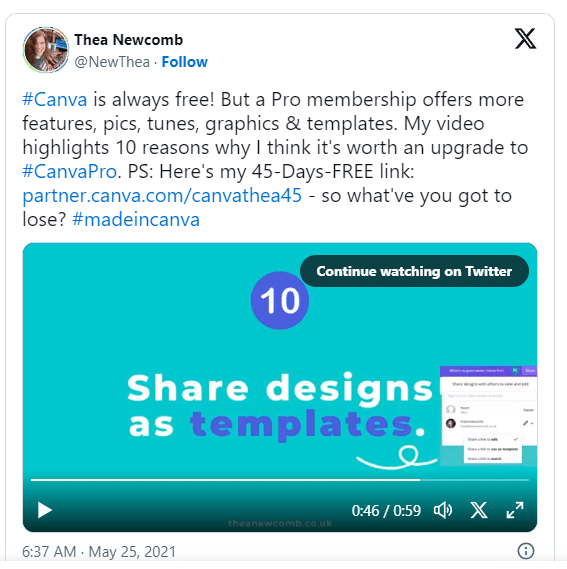Seek on the video progress bar

(280, 480)
